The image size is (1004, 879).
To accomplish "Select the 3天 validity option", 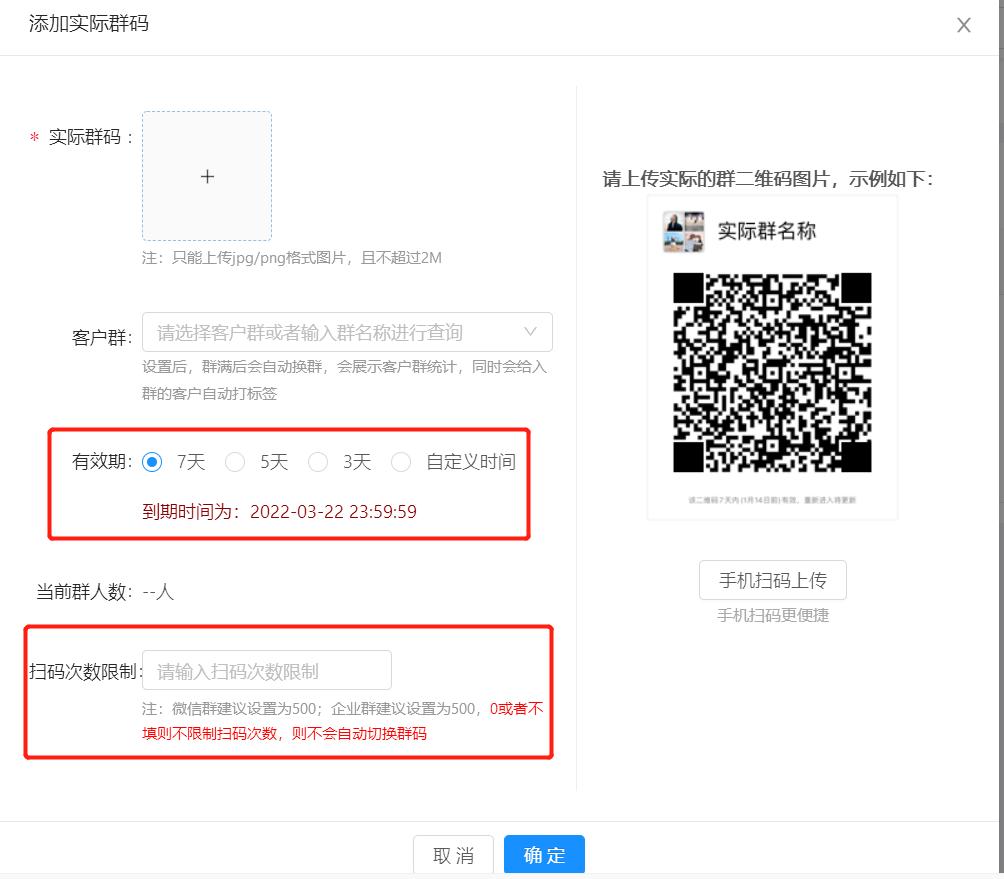I will pyautogui.click(x=319, y=462).
